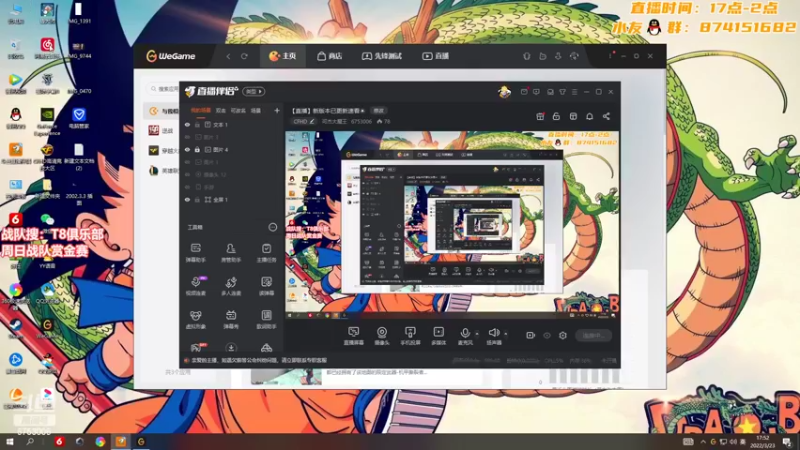Open WeGame 直播 tab

pos(435,56)
